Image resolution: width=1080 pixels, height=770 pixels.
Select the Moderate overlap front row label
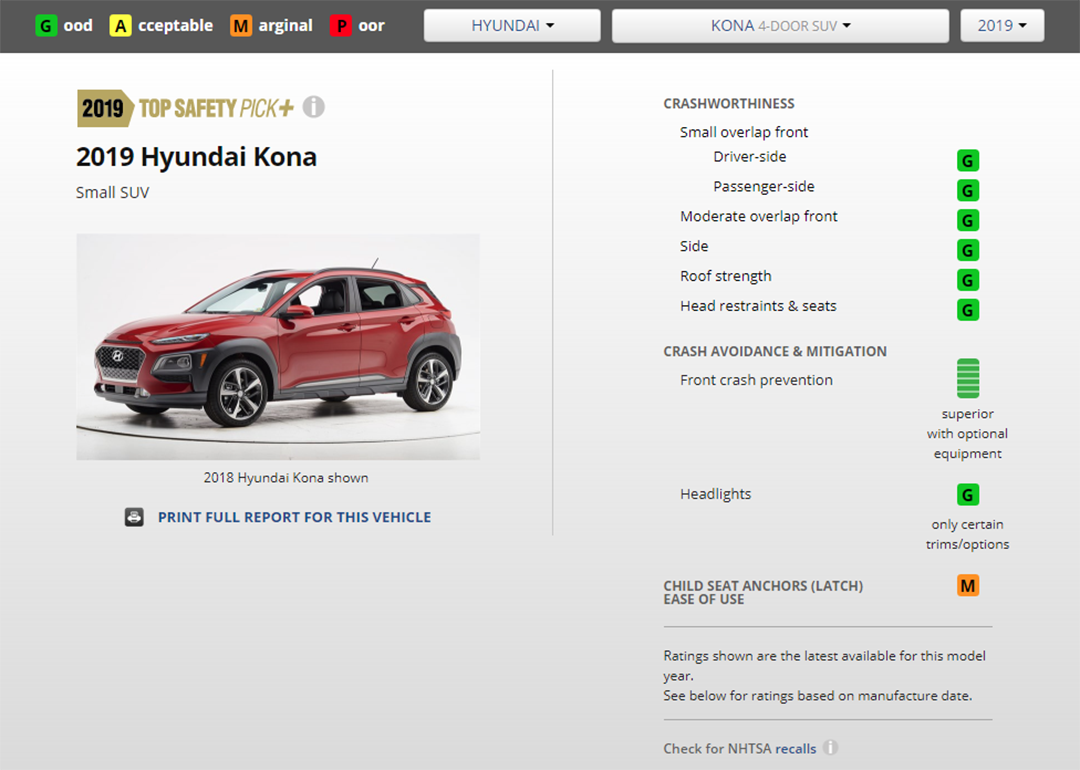click(x=758, y=216)
